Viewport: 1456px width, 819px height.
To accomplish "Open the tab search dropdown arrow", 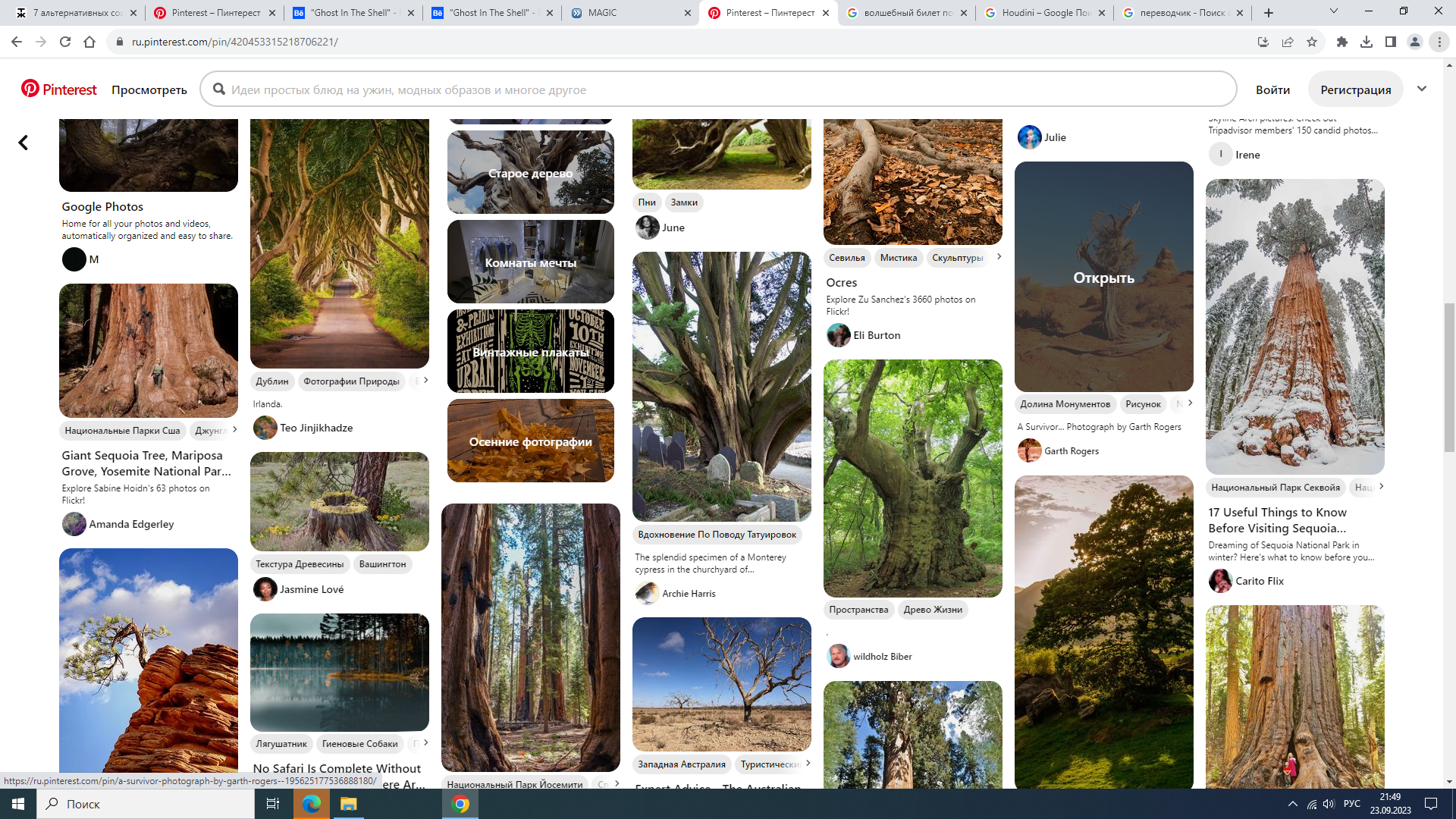I will [x=1333, y=11].
